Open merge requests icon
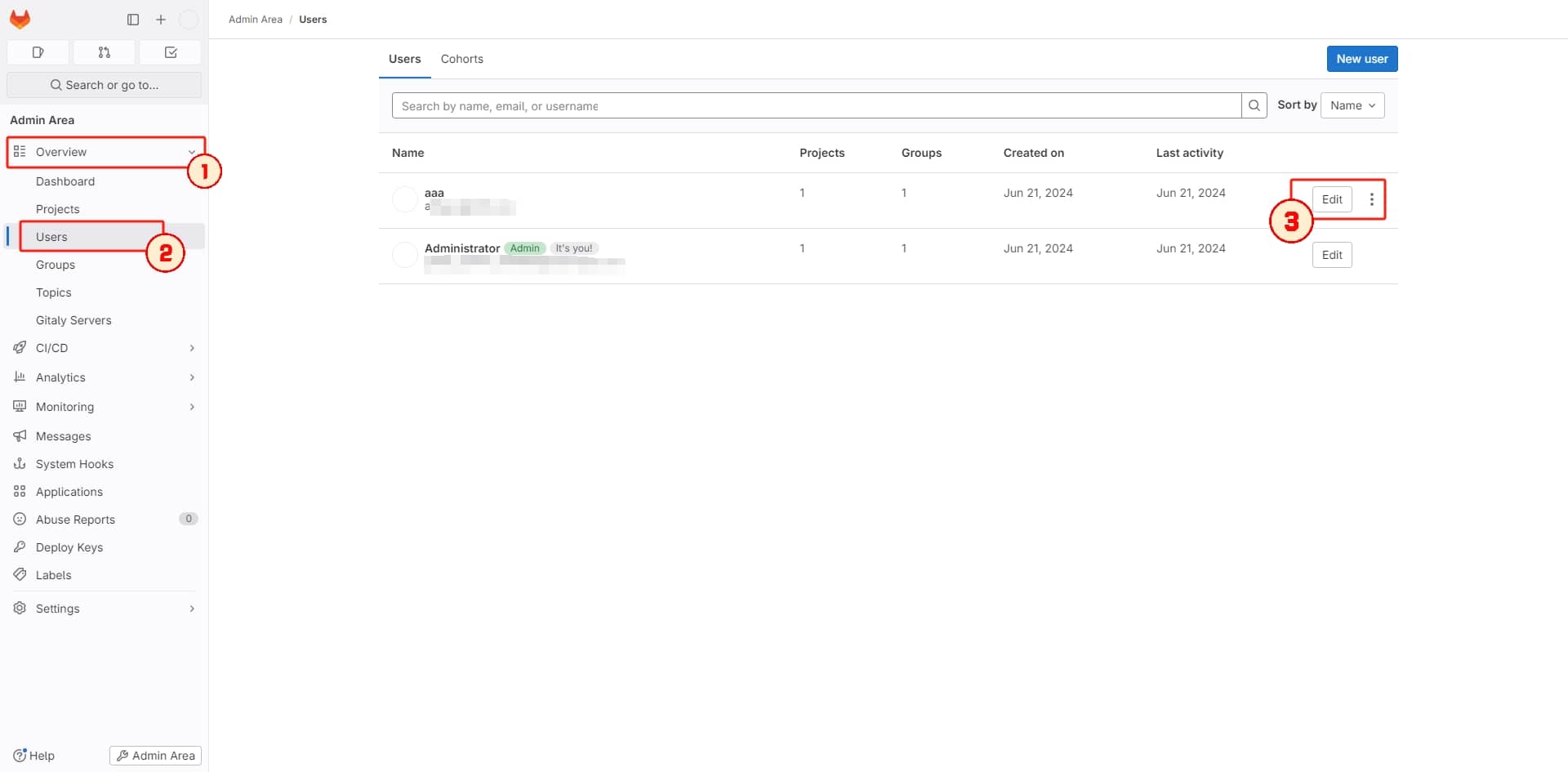Screen dimensions: 1568x772 [104, 51]
